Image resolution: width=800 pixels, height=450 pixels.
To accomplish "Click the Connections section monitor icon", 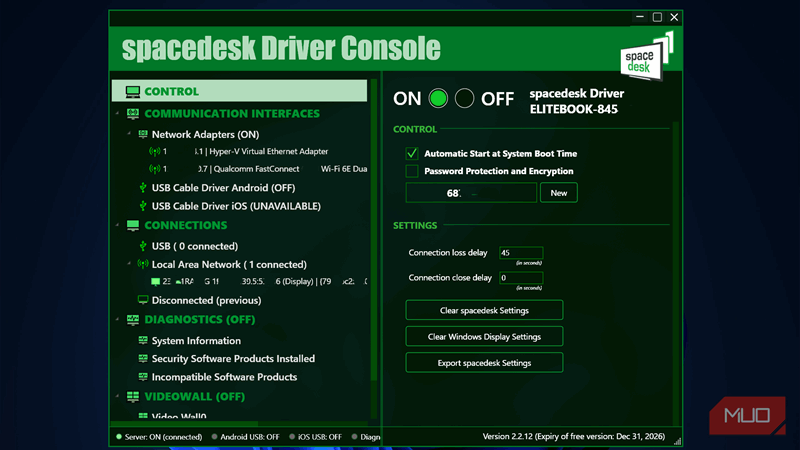I will (x=132, y=226).
